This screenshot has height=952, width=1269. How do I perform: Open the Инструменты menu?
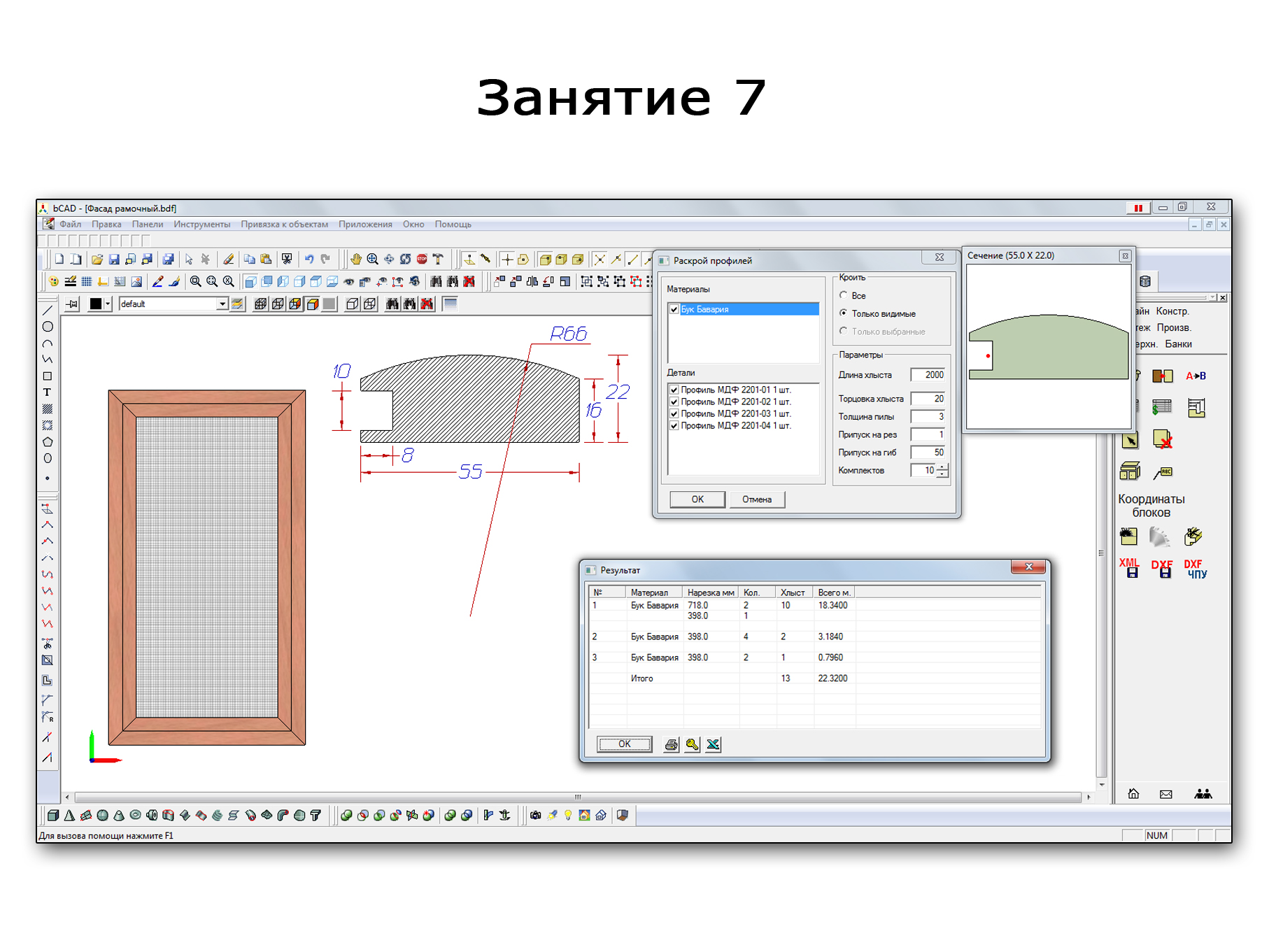click(202, 225)
